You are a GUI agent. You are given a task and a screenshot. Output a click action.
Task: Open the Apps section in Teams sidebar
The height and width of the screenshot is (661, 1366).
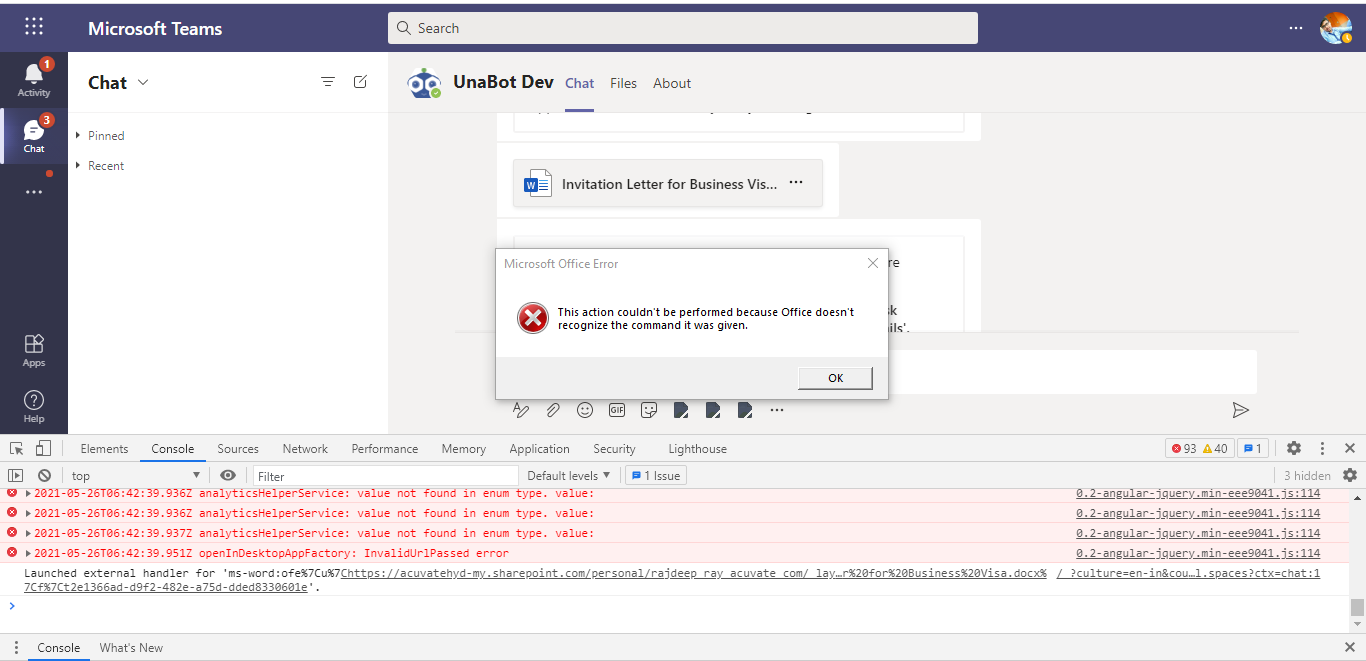point(34,349)
